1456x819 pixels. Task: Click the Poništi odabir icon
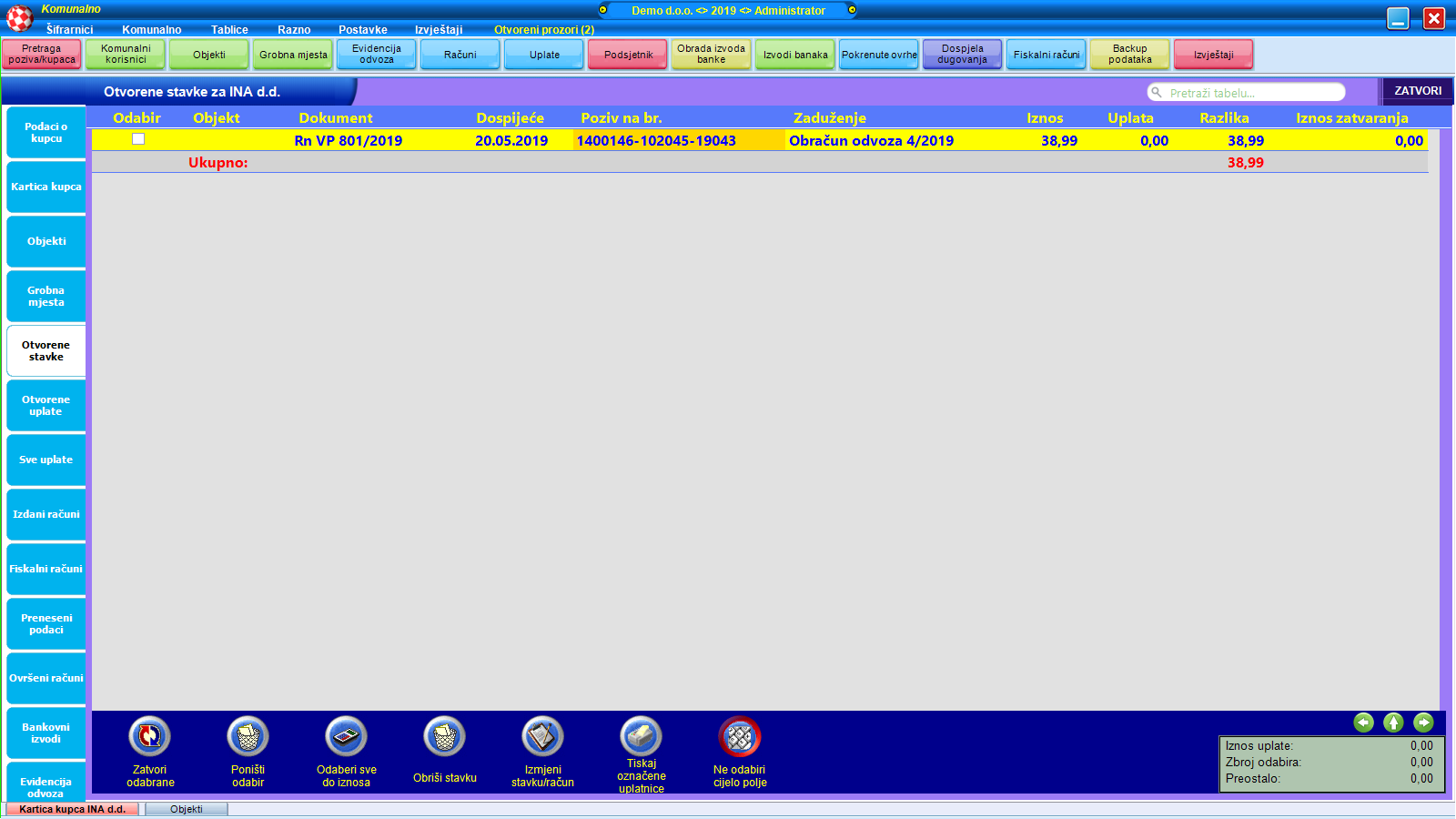[248, 736]
